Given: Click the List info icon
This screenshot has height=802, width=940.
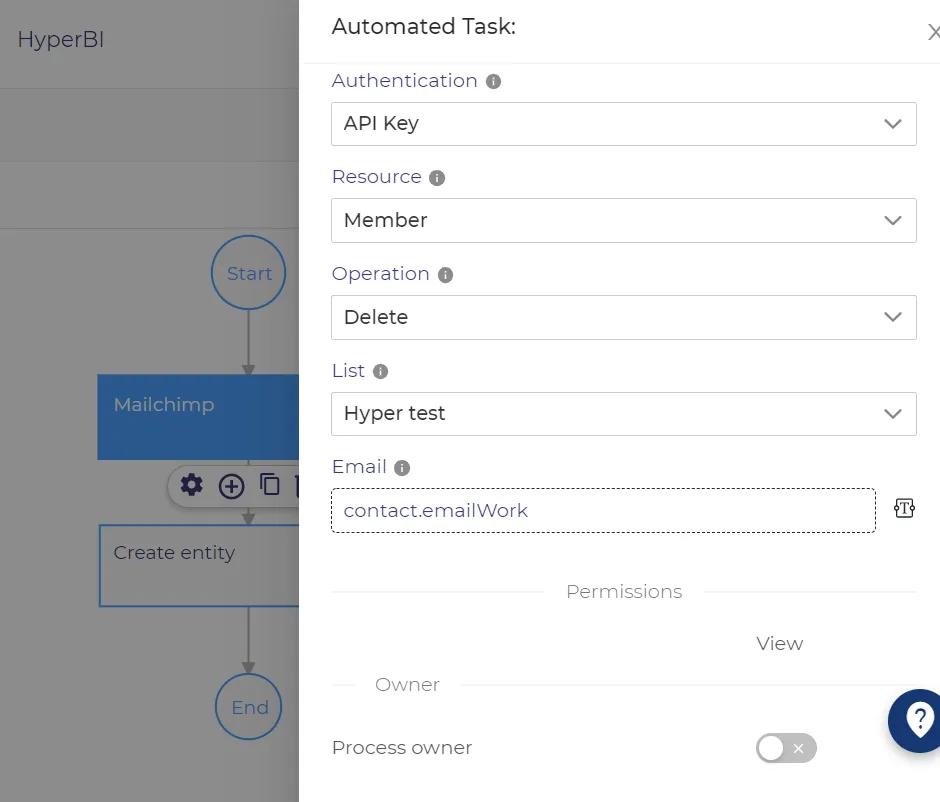Looking at the screenshot, I should pyautogui.click(x=381, y=372).
